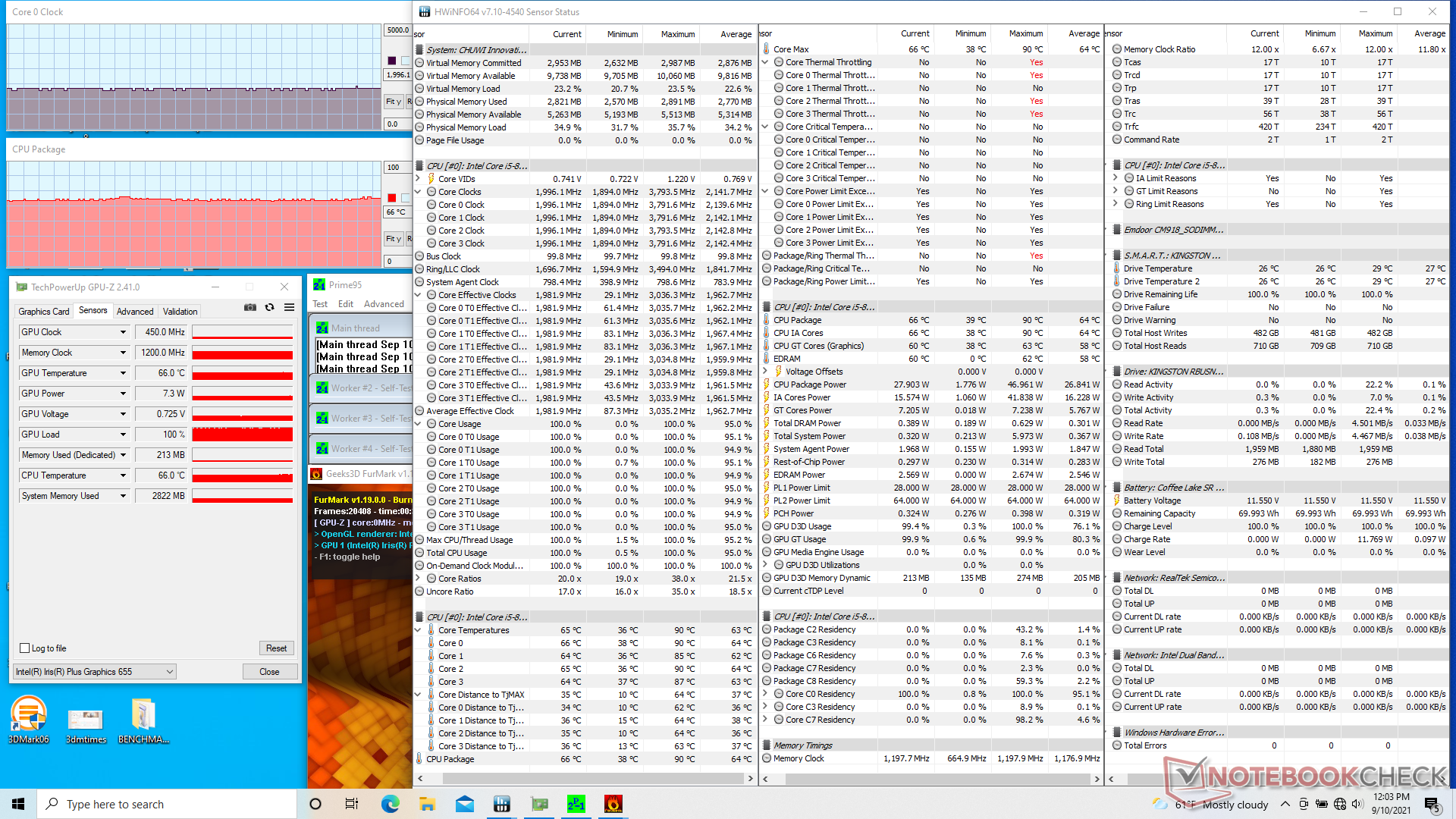This screenshot has width=1456, height=819.
Task: Open Prime95 Advanced menu
Action: 384,304
